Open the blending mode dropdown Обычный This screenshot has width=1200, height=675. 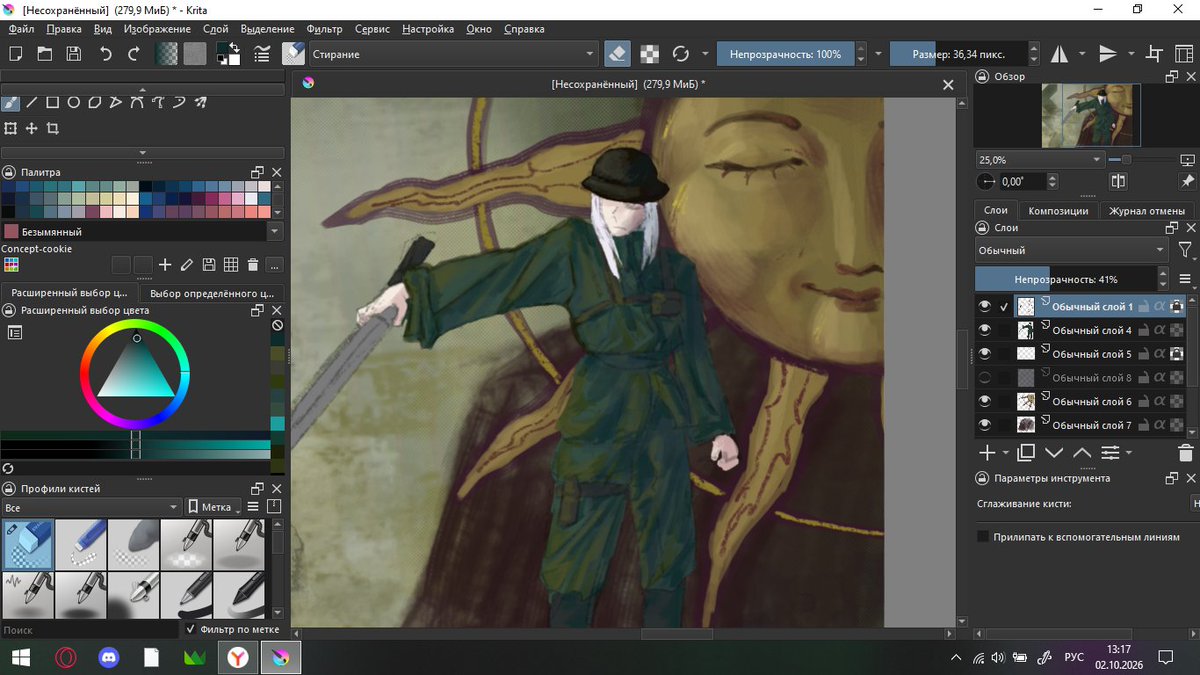pos(1072,250)
